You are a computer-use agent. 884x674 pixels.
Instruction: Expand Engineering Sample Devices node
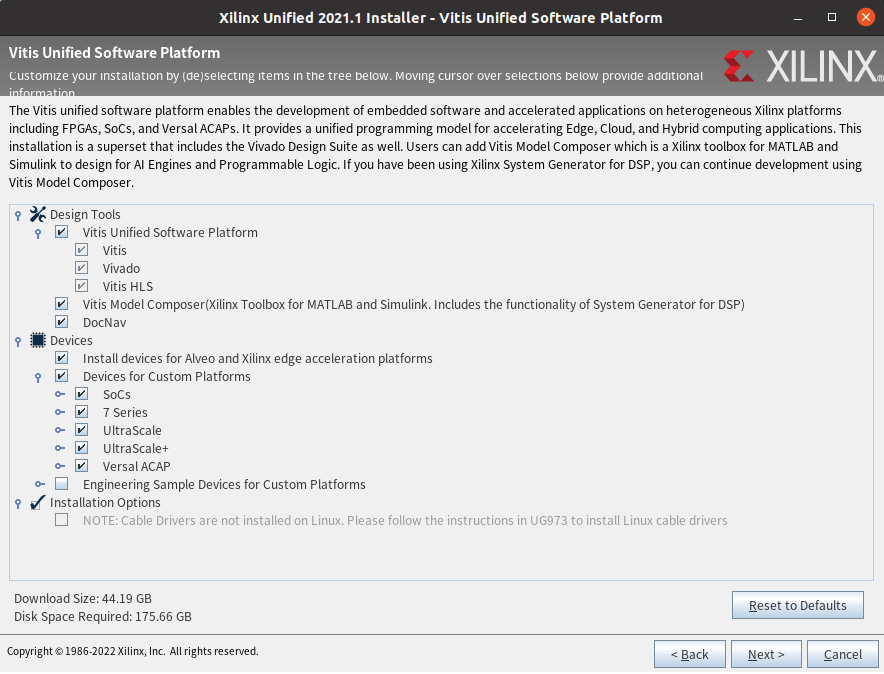40,484
